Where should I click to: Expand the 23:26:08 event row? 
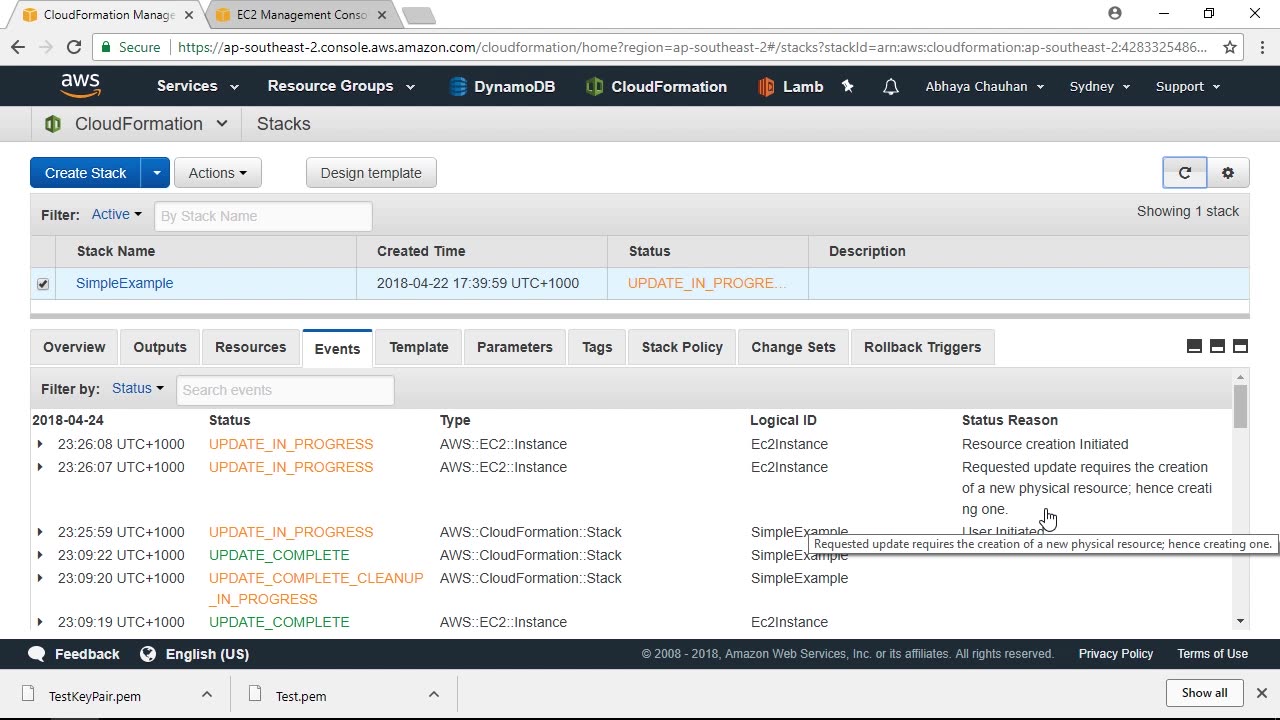point(40,444)
